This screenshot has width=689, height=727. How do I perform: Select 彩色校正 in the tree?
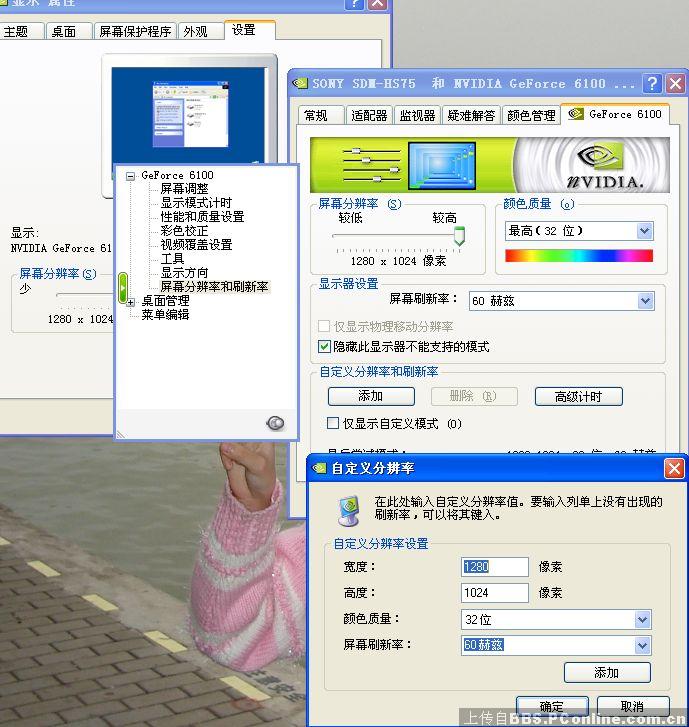pyautogui.click(x=185, y=230)
